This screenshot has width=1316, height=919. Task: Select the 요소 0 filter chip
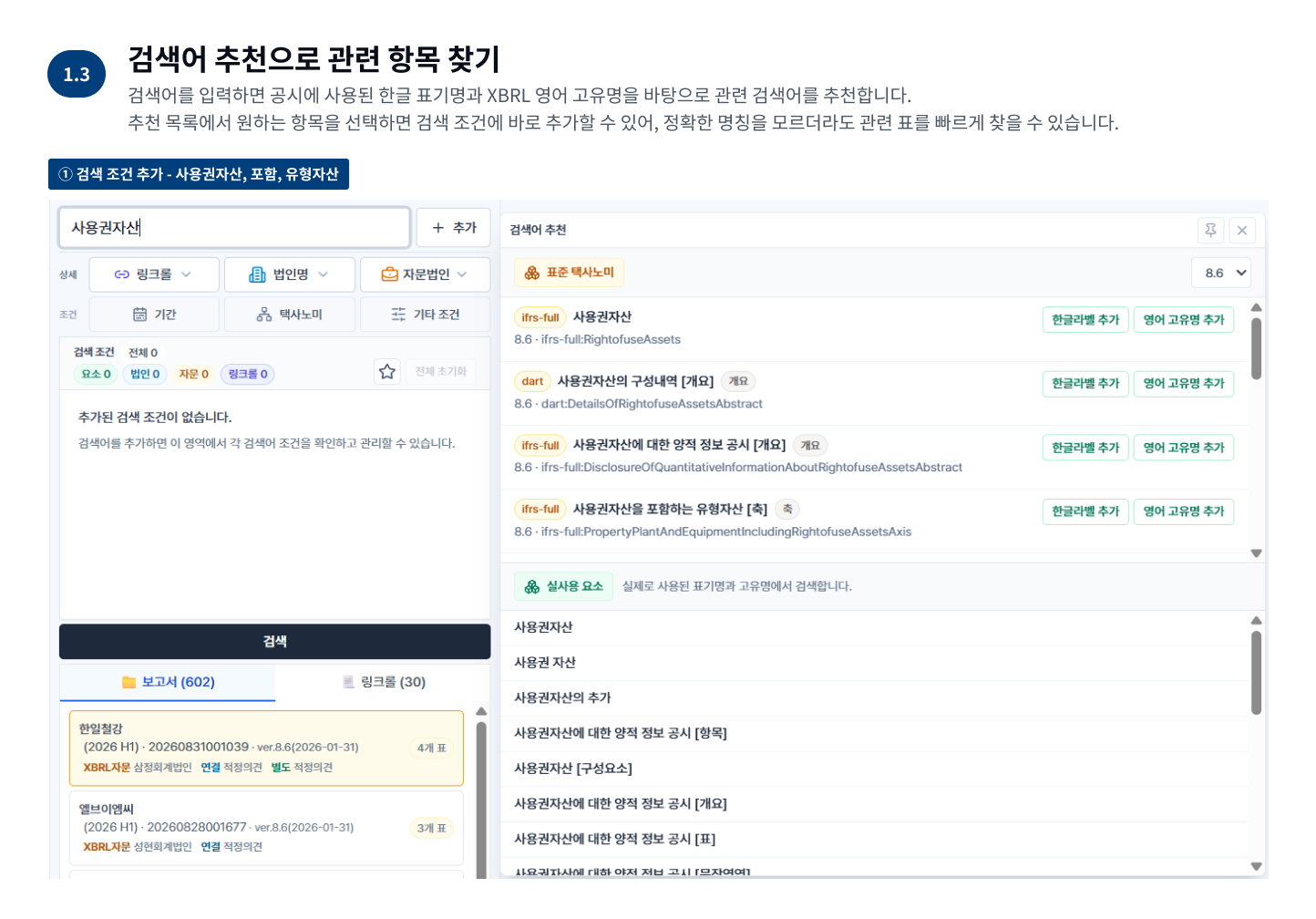(96, 374)
